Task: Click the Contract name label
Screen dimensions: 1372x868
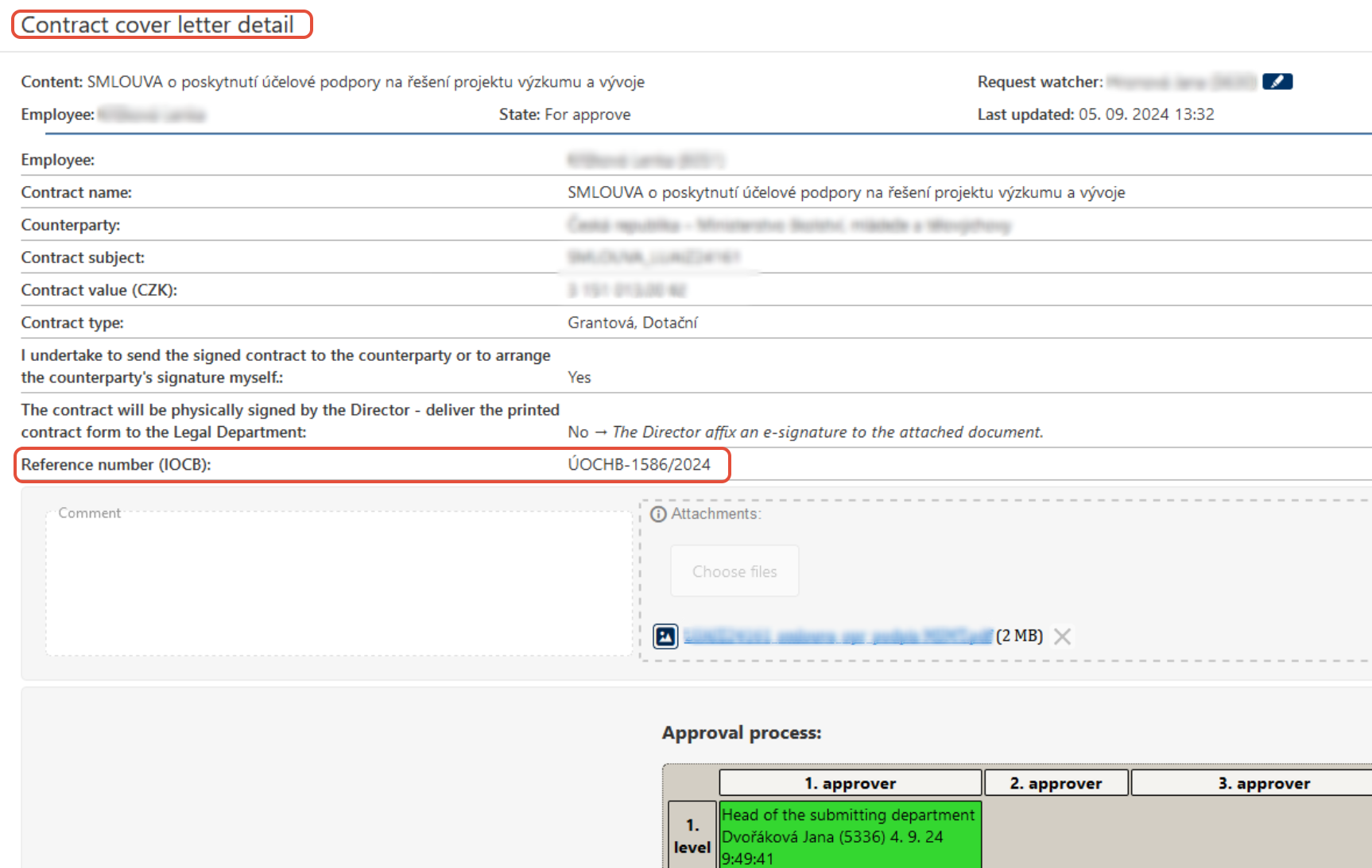Action: pyautogui.click(x=76, y=192)
